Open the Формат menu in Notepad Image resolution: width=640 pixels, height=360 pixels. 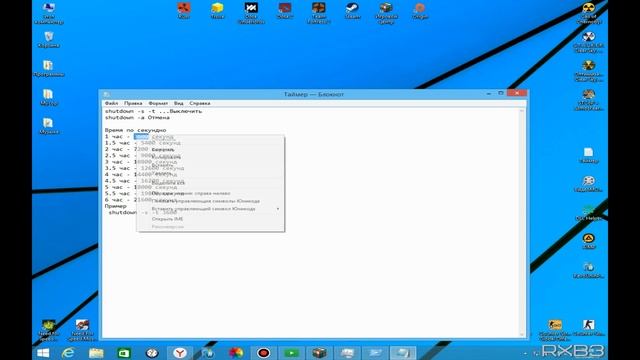pos(158,103)
